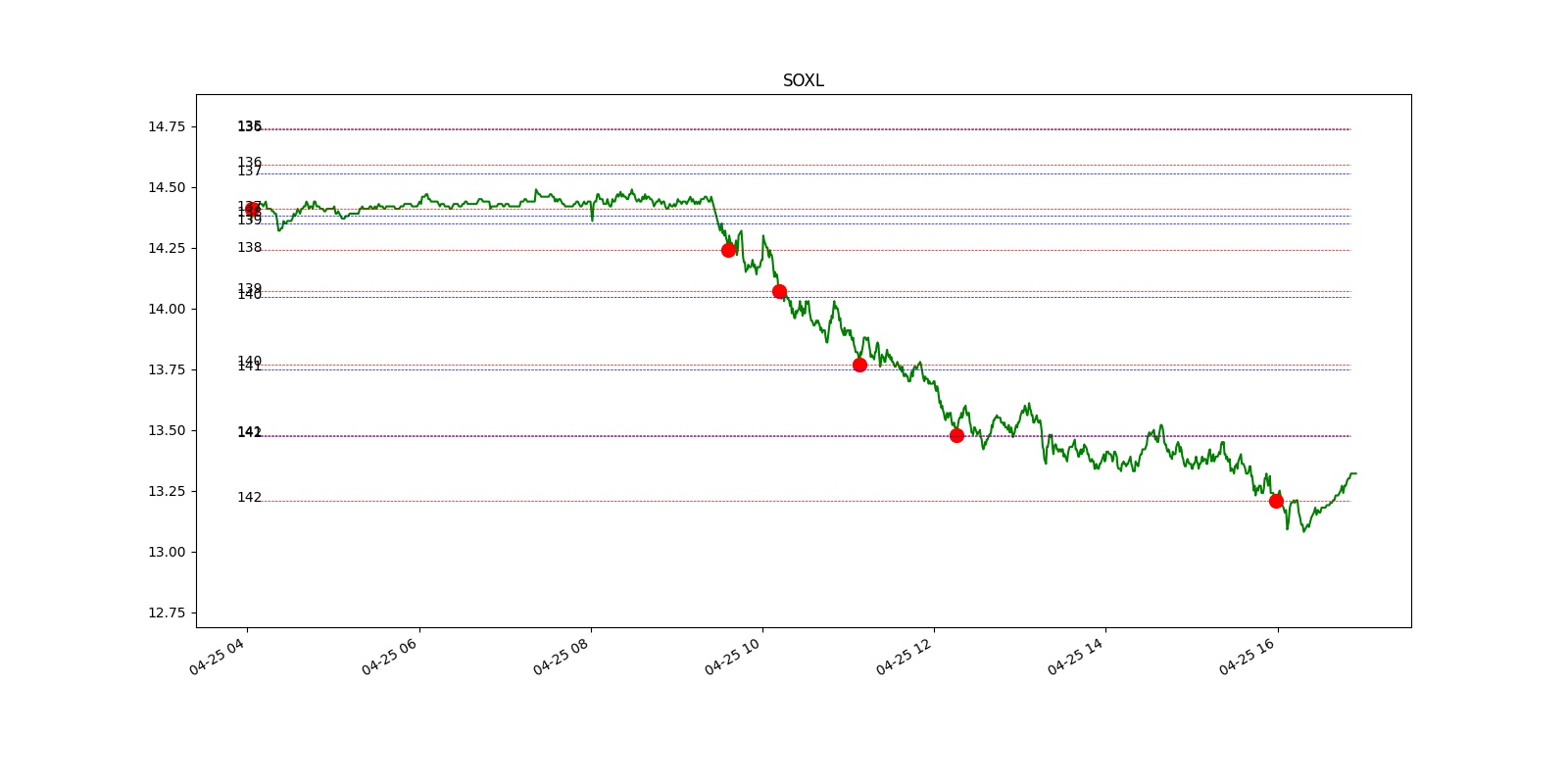Click the 04-25 14 x-axis label
The height and width of the screenshot is (784, 1568).
pos(1075,656)
